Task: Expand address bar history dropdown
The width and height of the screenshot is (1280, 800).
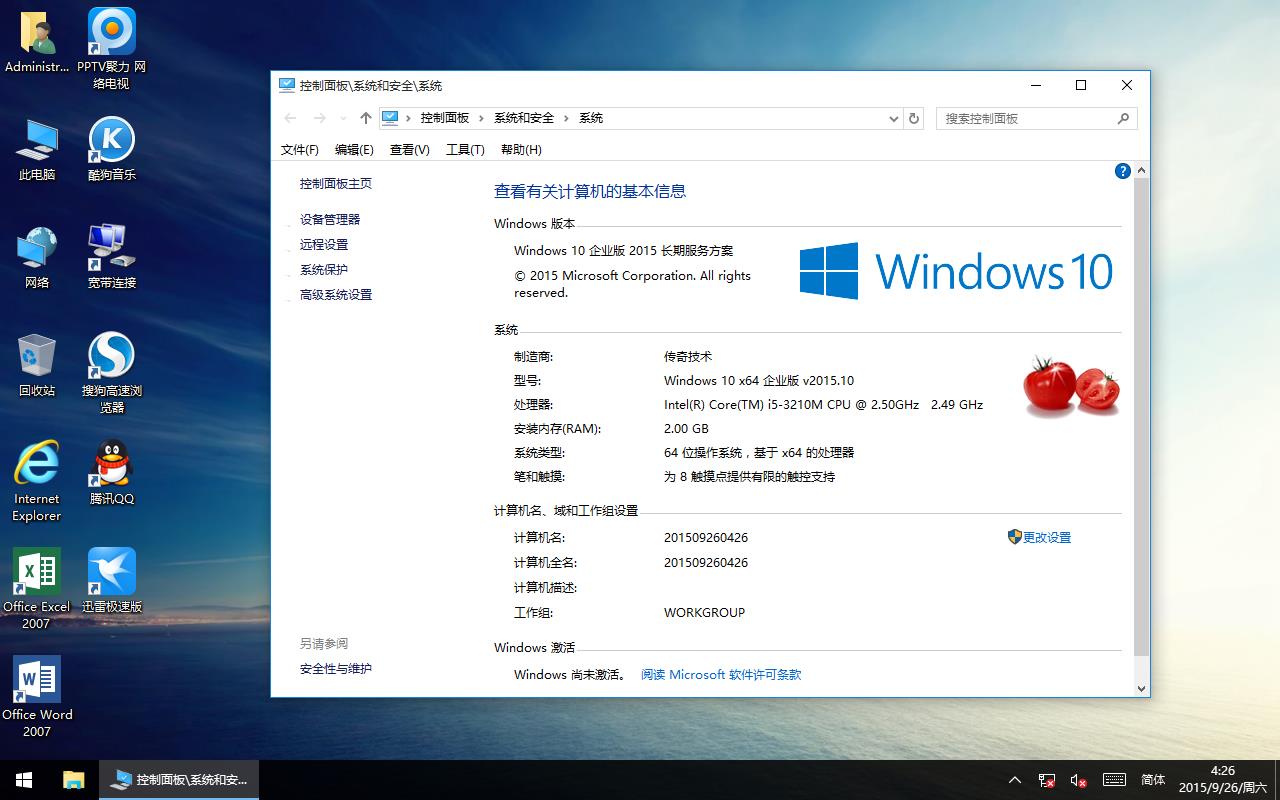Action: [x=894, y=118]
